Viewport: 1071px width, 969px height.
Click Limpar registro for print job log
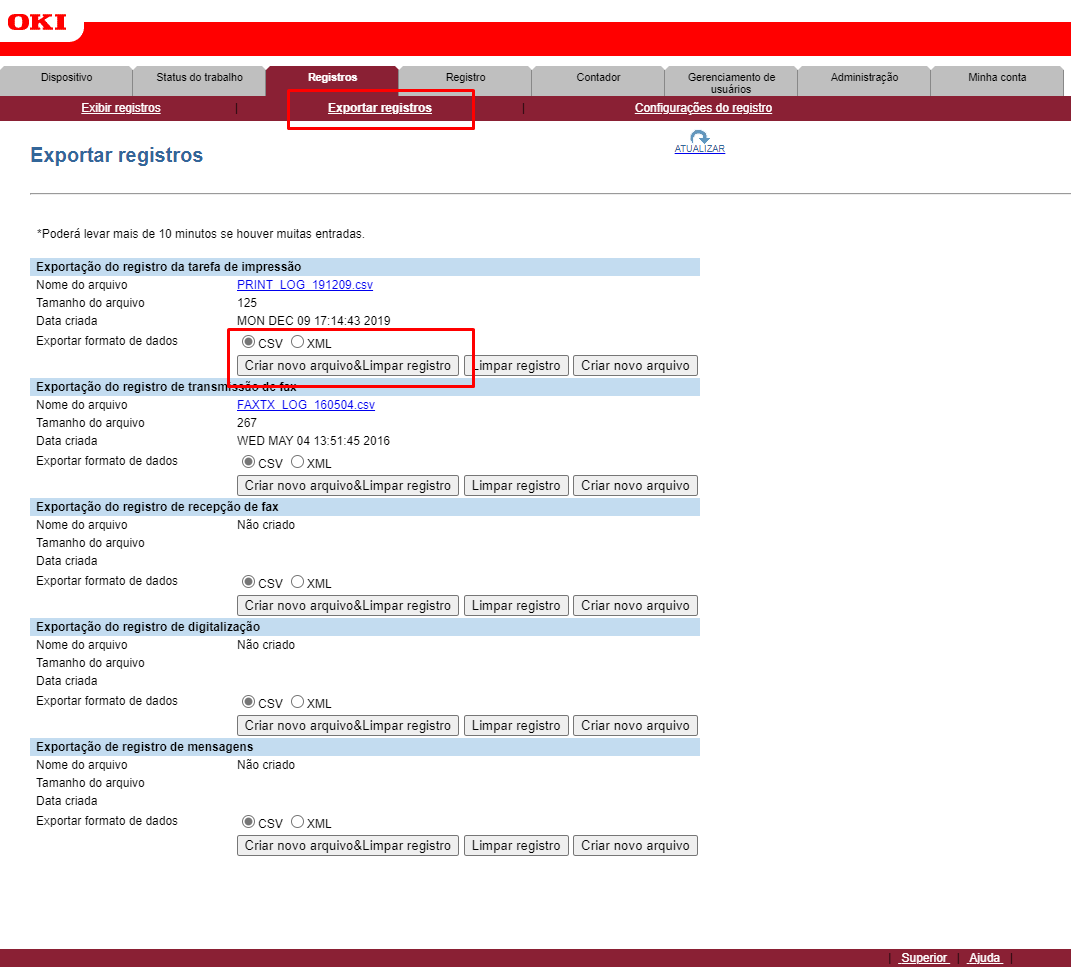(x=516, y=366)
